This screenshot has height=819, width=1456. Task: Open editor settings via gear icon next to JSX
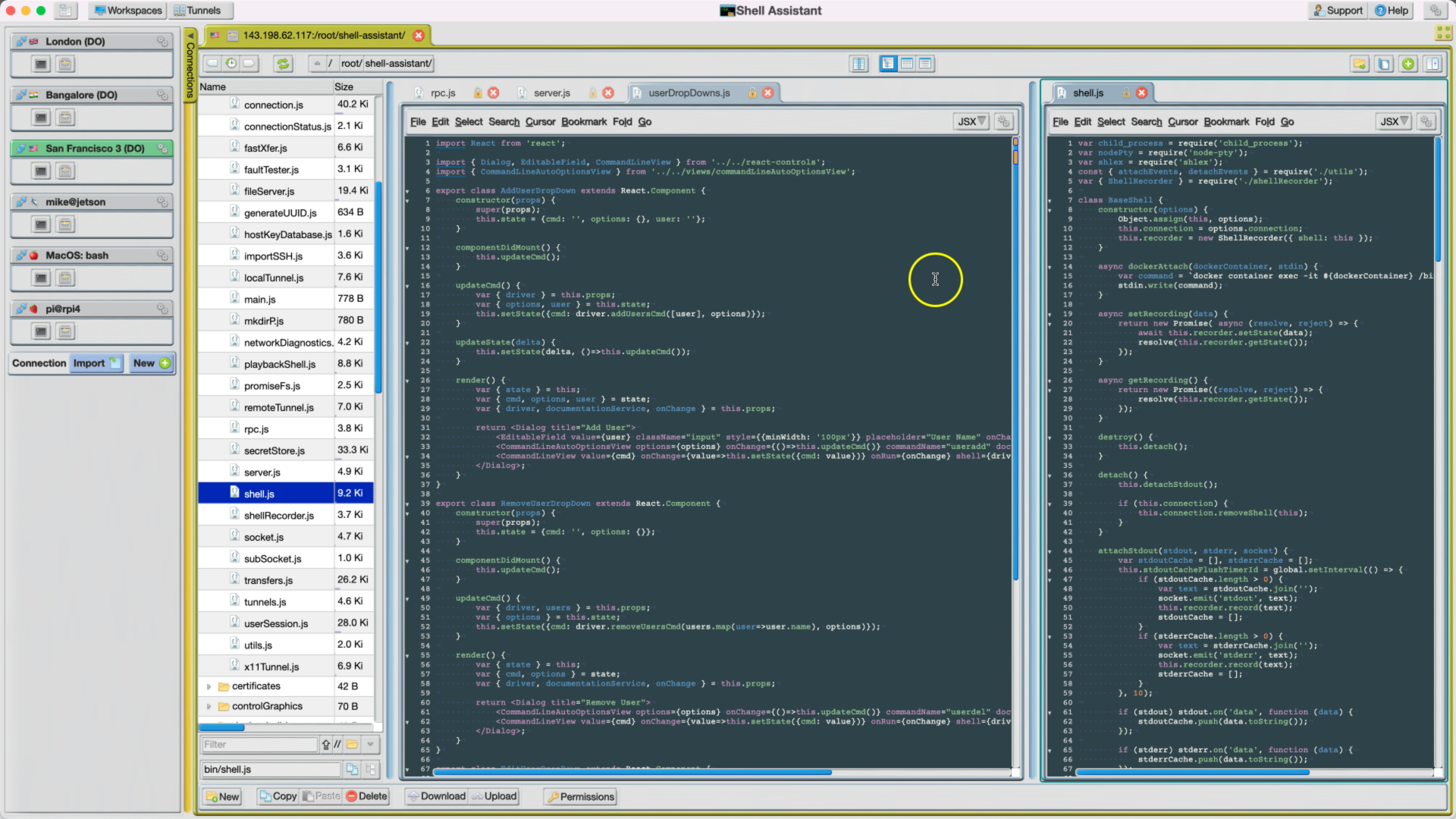point(1004,121)
